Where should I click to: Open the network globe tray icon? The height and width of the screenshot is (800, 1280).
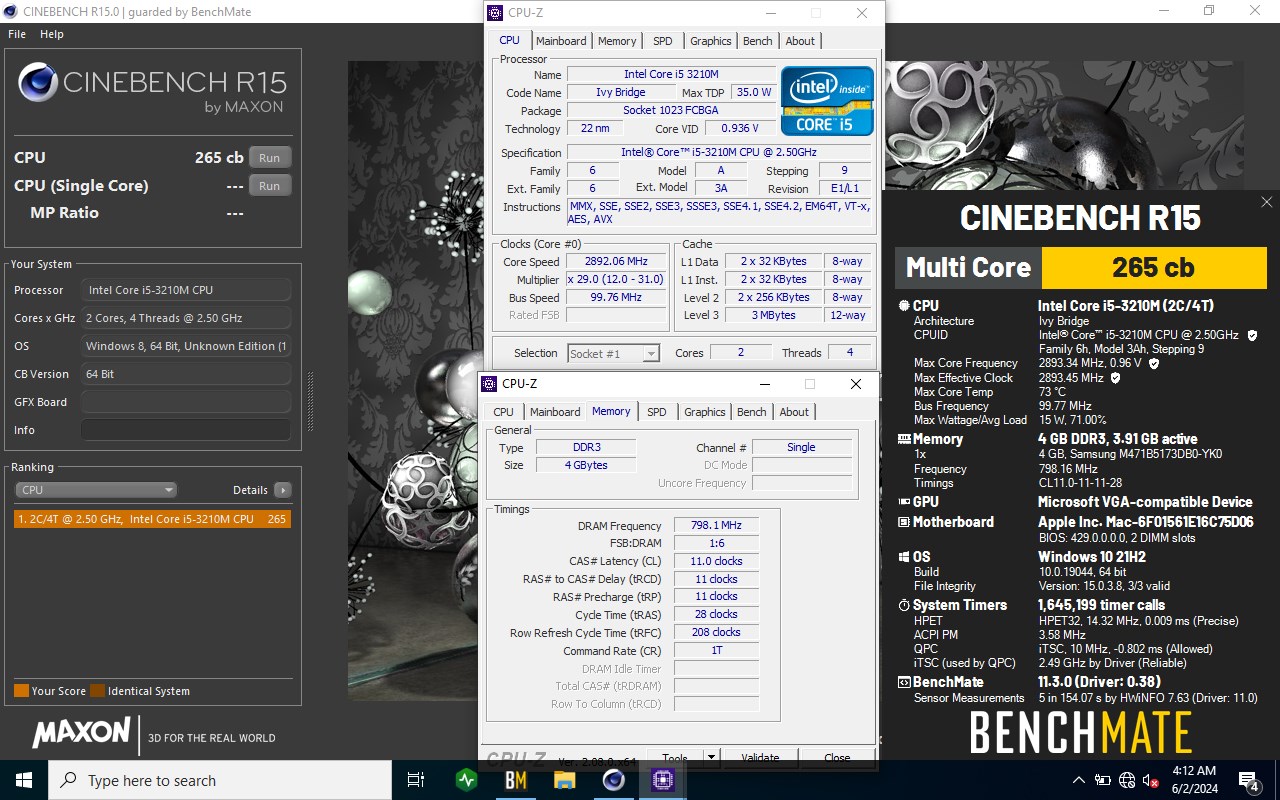(1127, 780)
